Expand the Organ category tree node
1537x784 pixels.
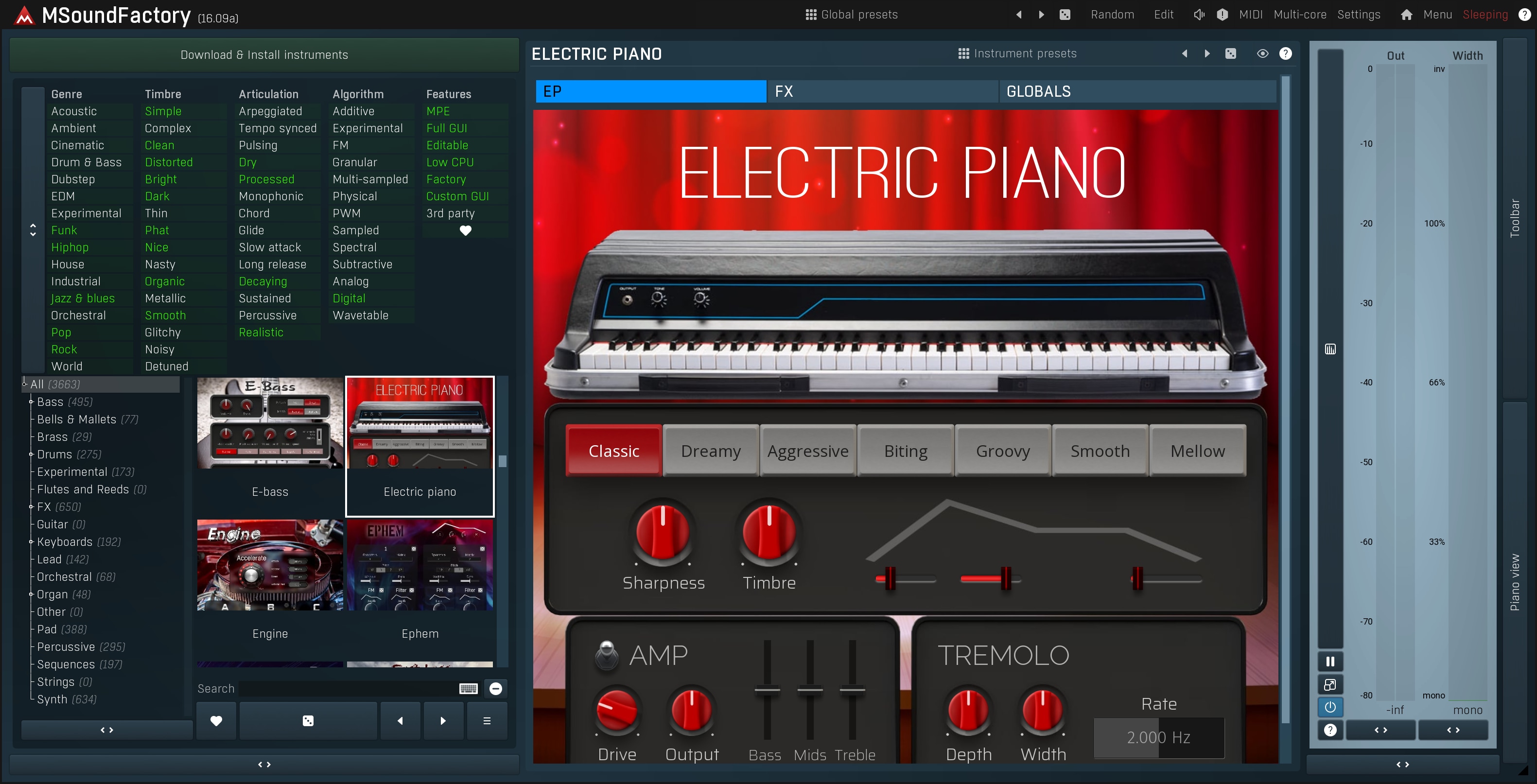(31, 594)
